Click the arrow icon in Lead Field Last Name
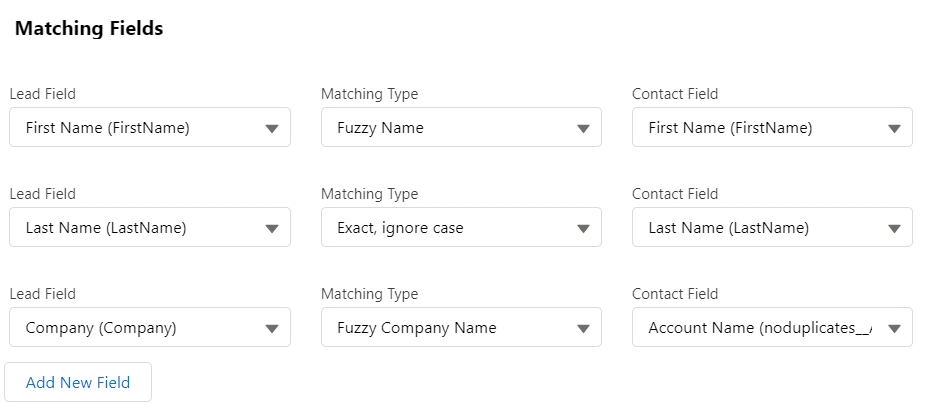The width and height of the screenshot is (930, 416). 272,229
